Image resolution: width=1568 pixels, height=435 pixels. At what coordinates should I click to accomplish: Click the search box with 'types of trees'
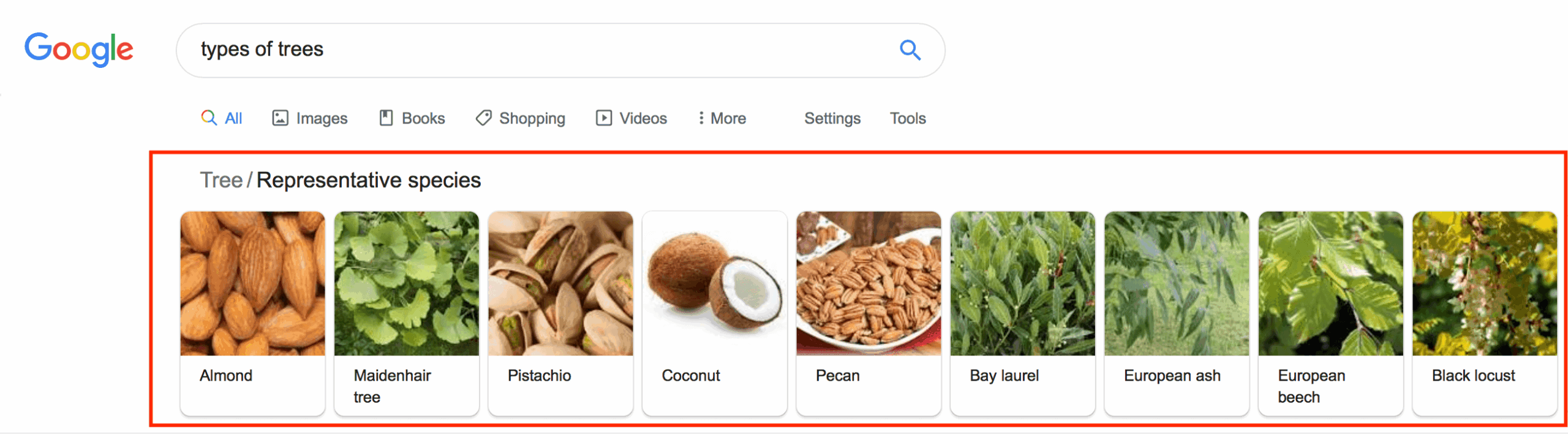pyautogui.click(x=539, y=50)
